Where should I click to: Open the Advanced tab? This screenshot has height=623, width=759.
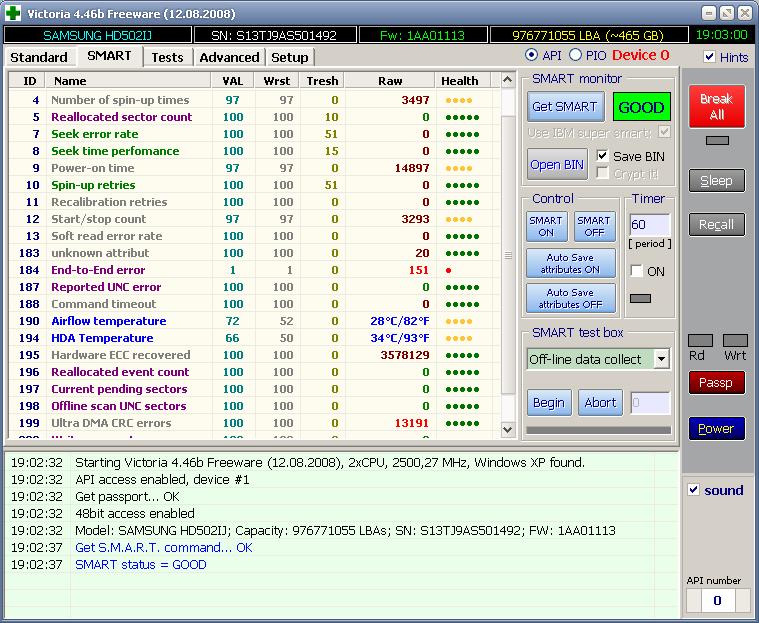(229, 57)
